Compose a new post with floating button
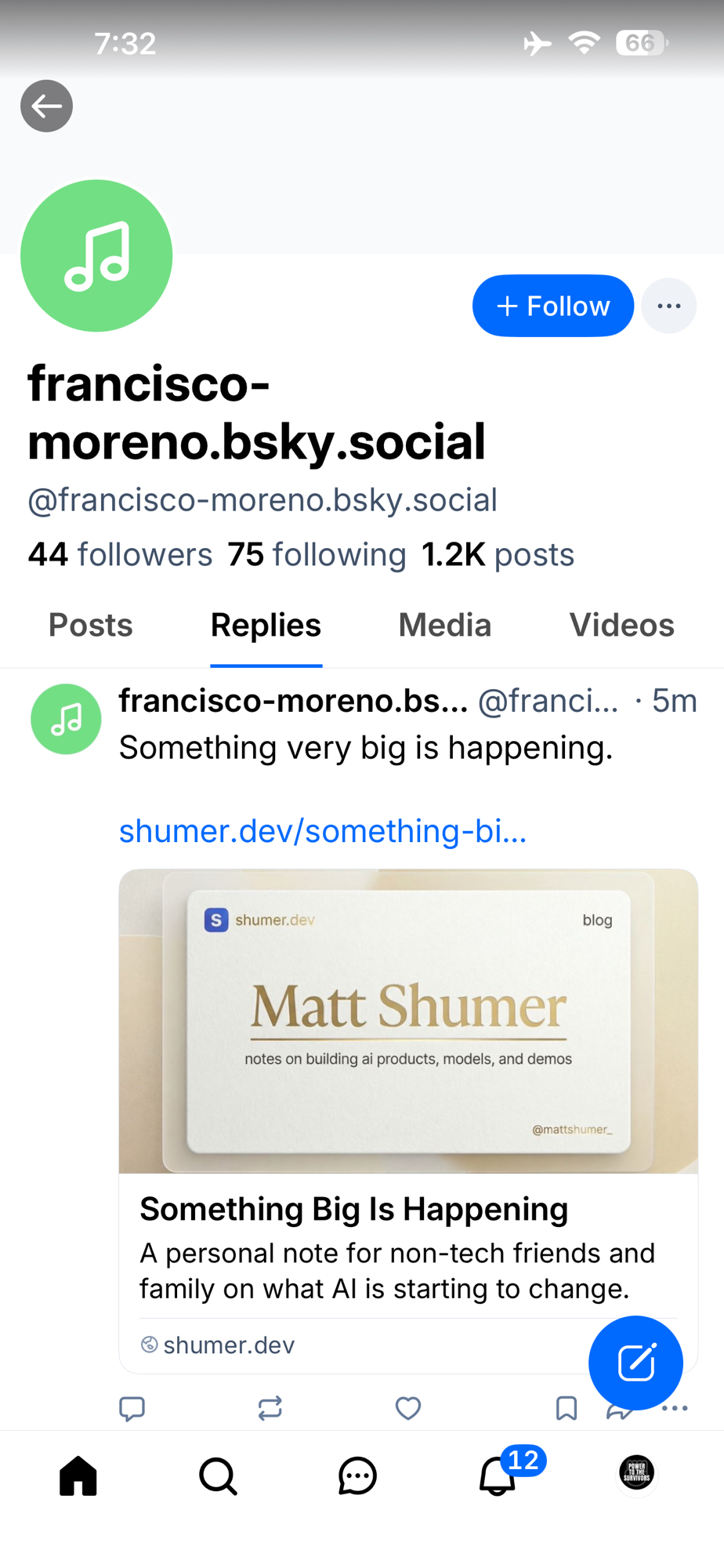The height and width of the screenshot is (1568, 724). 635,1363
